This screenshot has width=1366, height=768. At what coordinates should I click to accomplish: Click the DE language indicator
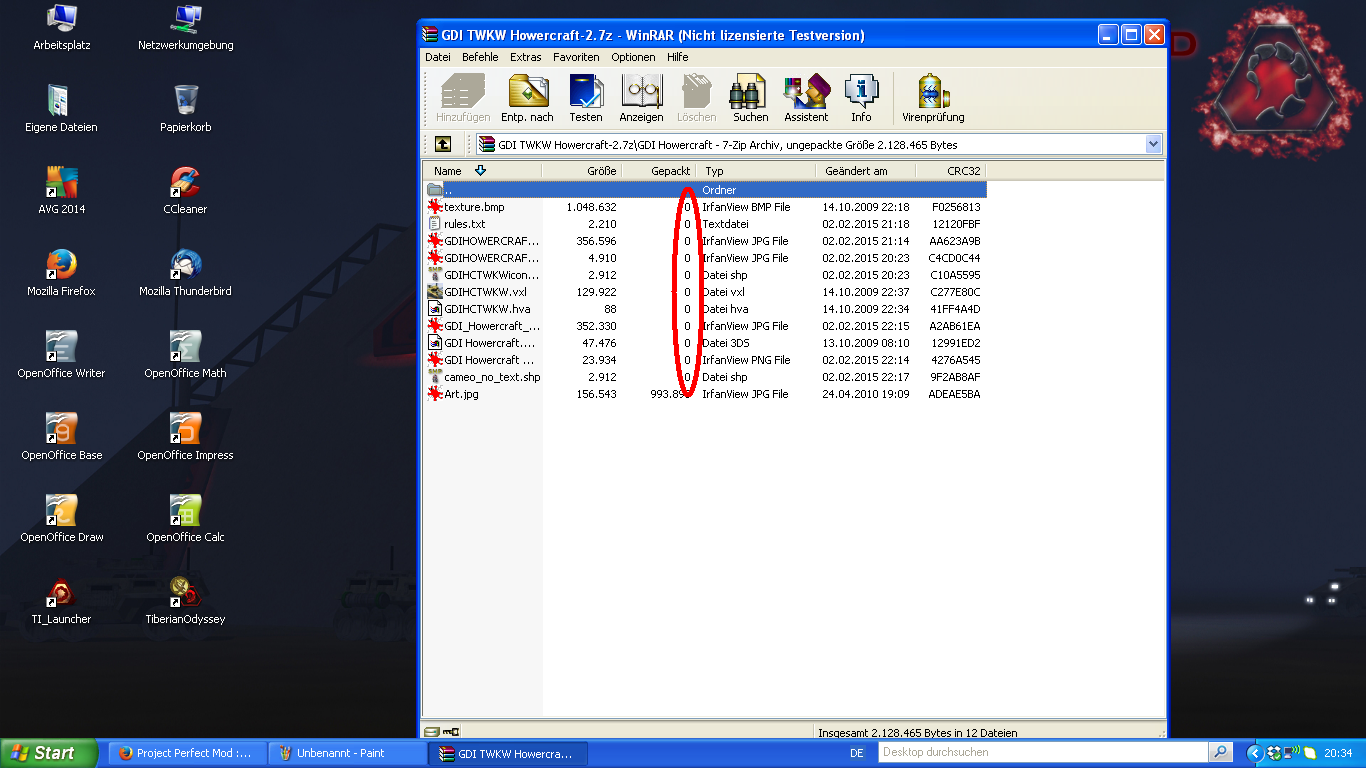[x=856, y=753]
